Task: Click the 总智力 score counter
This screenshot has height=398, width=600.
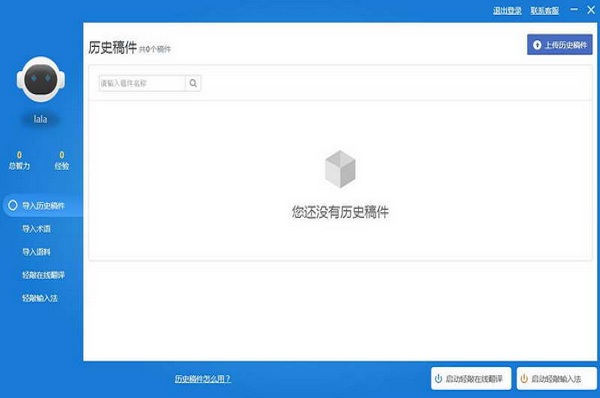Action: [19, 160]
